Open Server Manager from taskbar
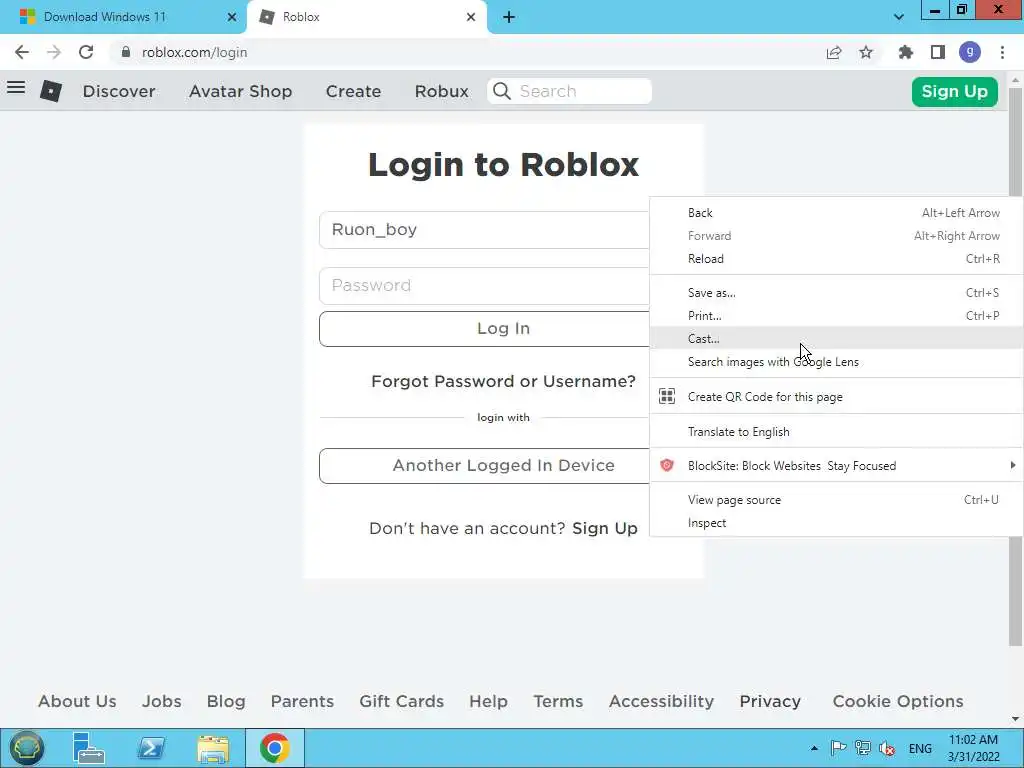 pos(88,748)
